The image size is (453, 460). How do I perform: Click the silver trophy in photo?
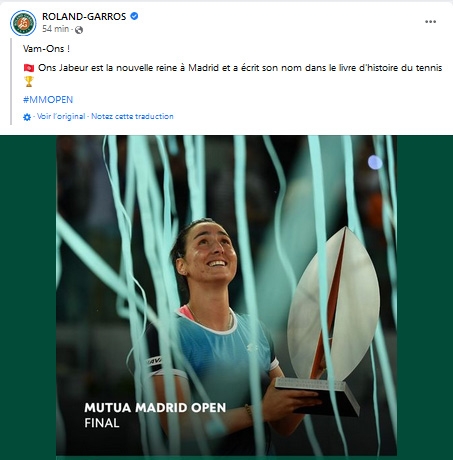[330, 317]
